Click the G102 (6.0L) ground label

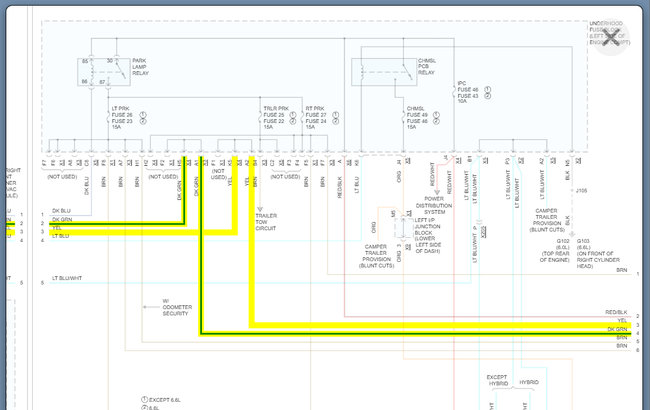click(555, 250)
